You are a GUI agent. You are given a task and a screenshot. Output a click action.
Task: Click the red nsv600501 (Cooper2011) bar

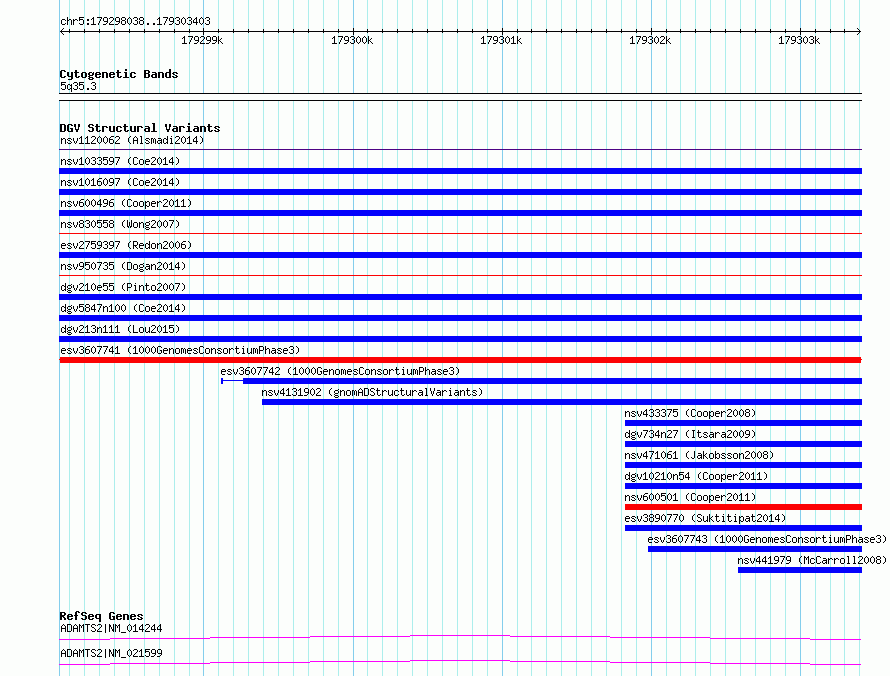point(744,507)
